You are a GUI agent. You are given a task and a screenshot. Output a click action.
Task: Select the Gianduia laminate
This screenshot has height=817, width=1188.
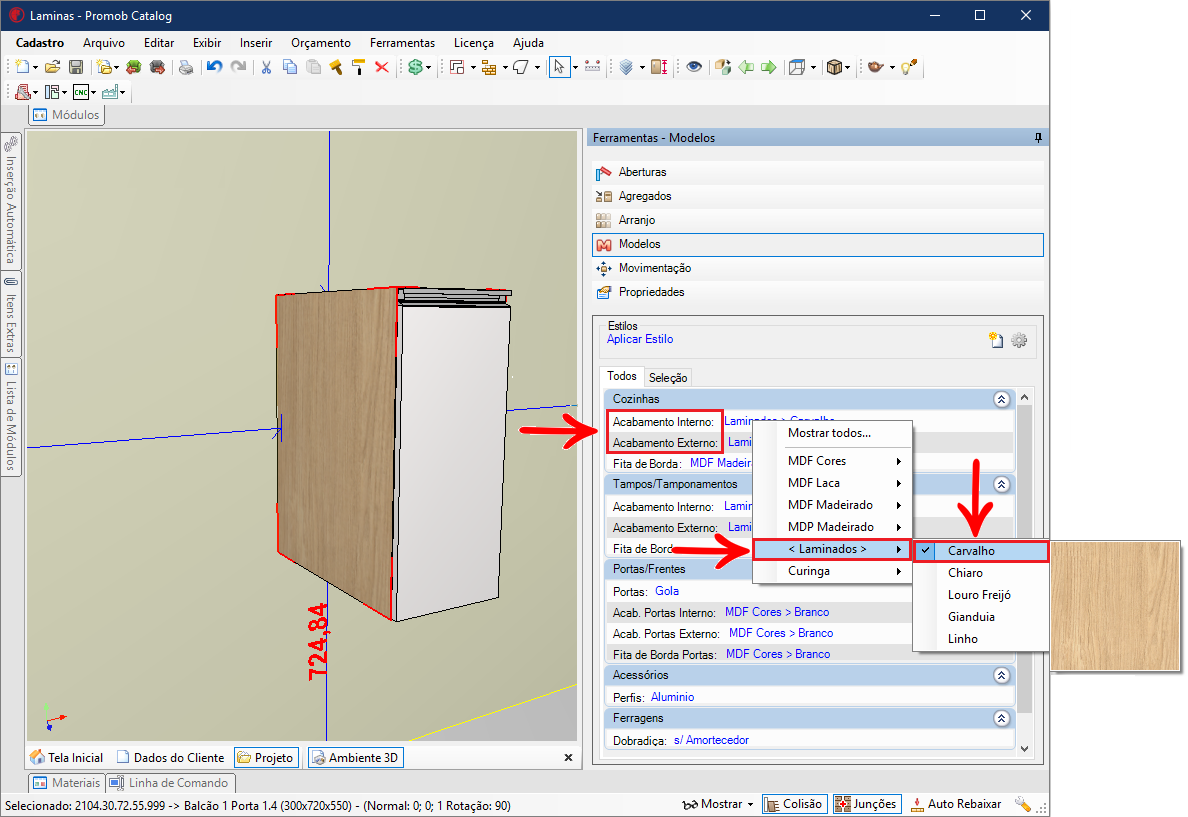point(981,617)
